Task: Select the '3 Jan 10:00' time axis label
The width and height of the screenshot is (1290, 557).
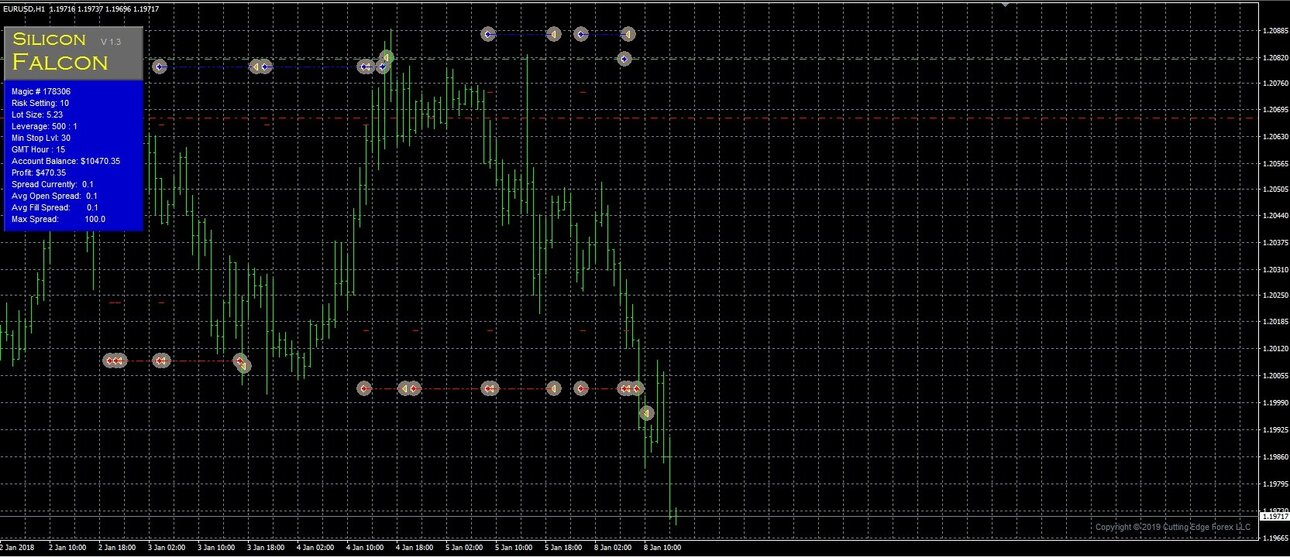Action: (215, 548)
